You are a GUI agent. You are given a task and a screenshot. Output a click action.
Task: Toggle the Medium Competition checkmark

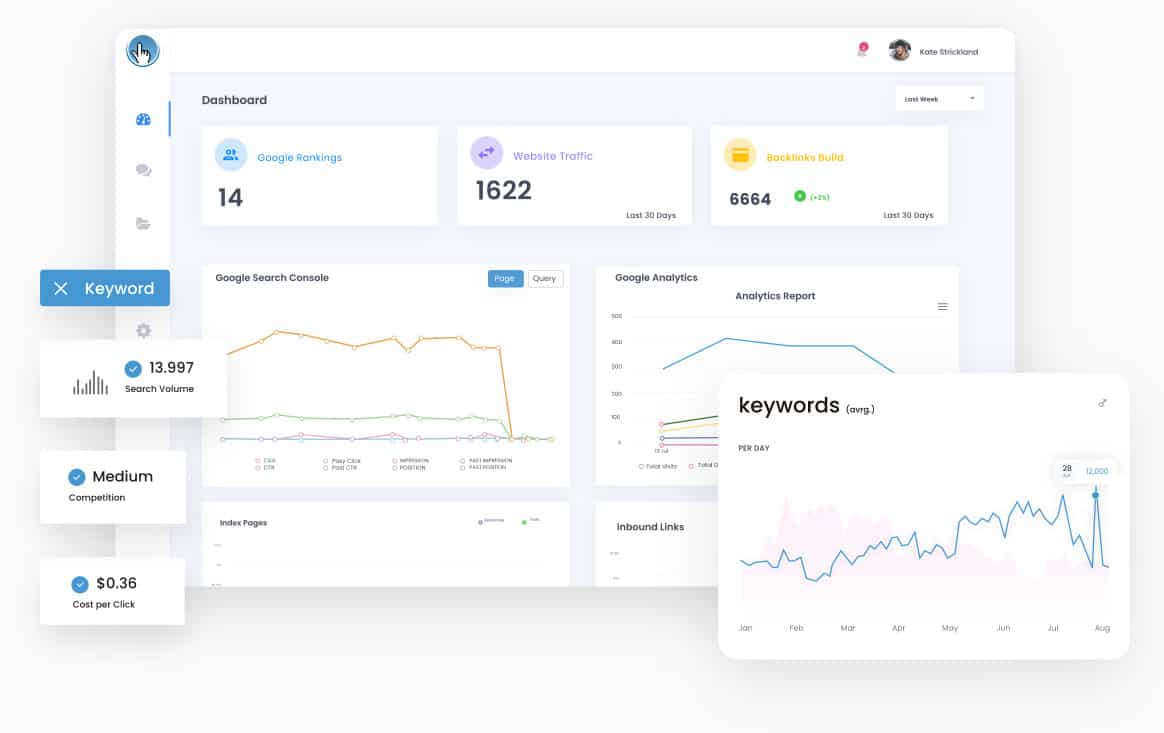point(76,477)
